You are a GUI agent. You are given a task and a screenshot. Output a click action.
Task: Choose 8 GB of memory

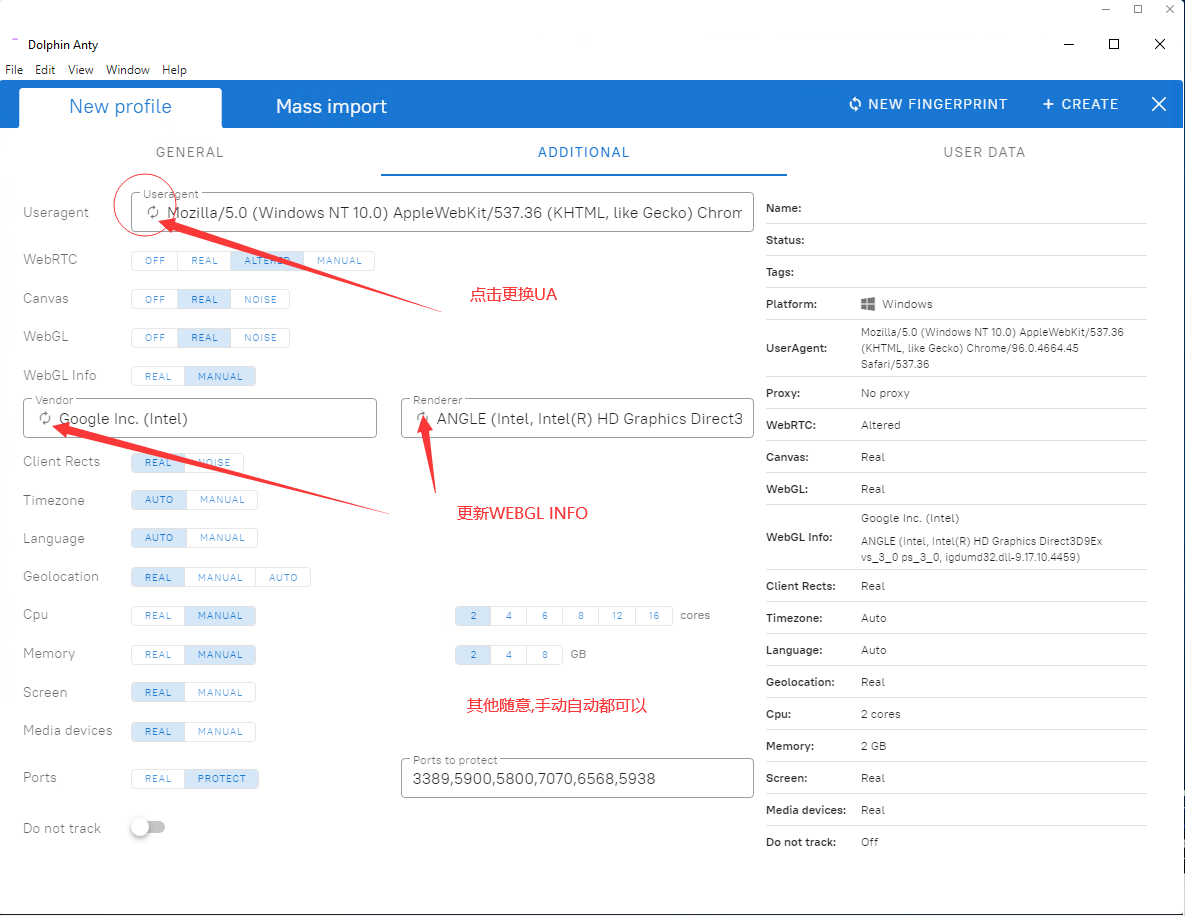[544, 655]
